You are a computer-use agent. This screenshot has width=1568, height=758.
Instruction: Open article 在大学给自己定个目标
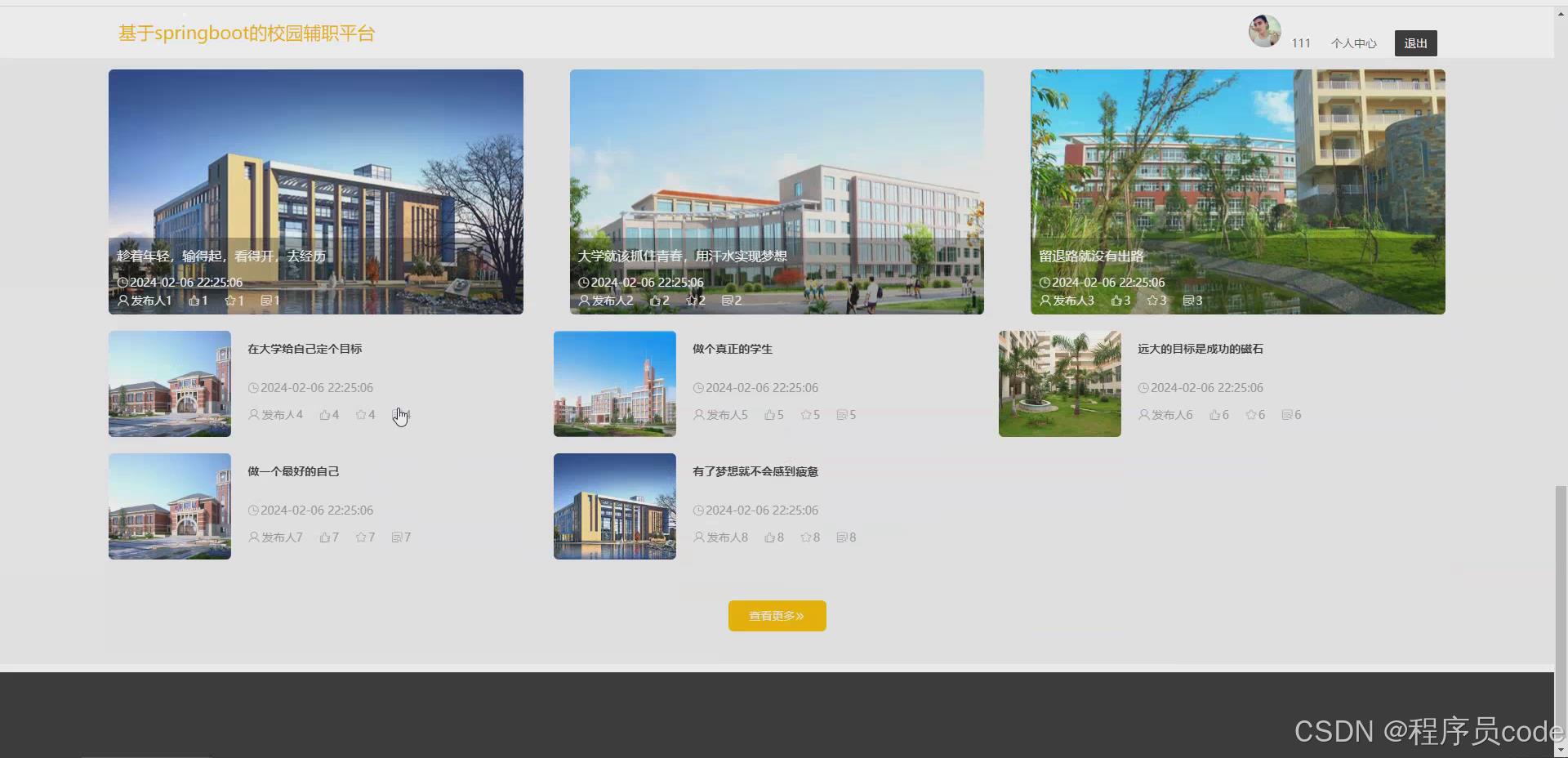(305, 349)
